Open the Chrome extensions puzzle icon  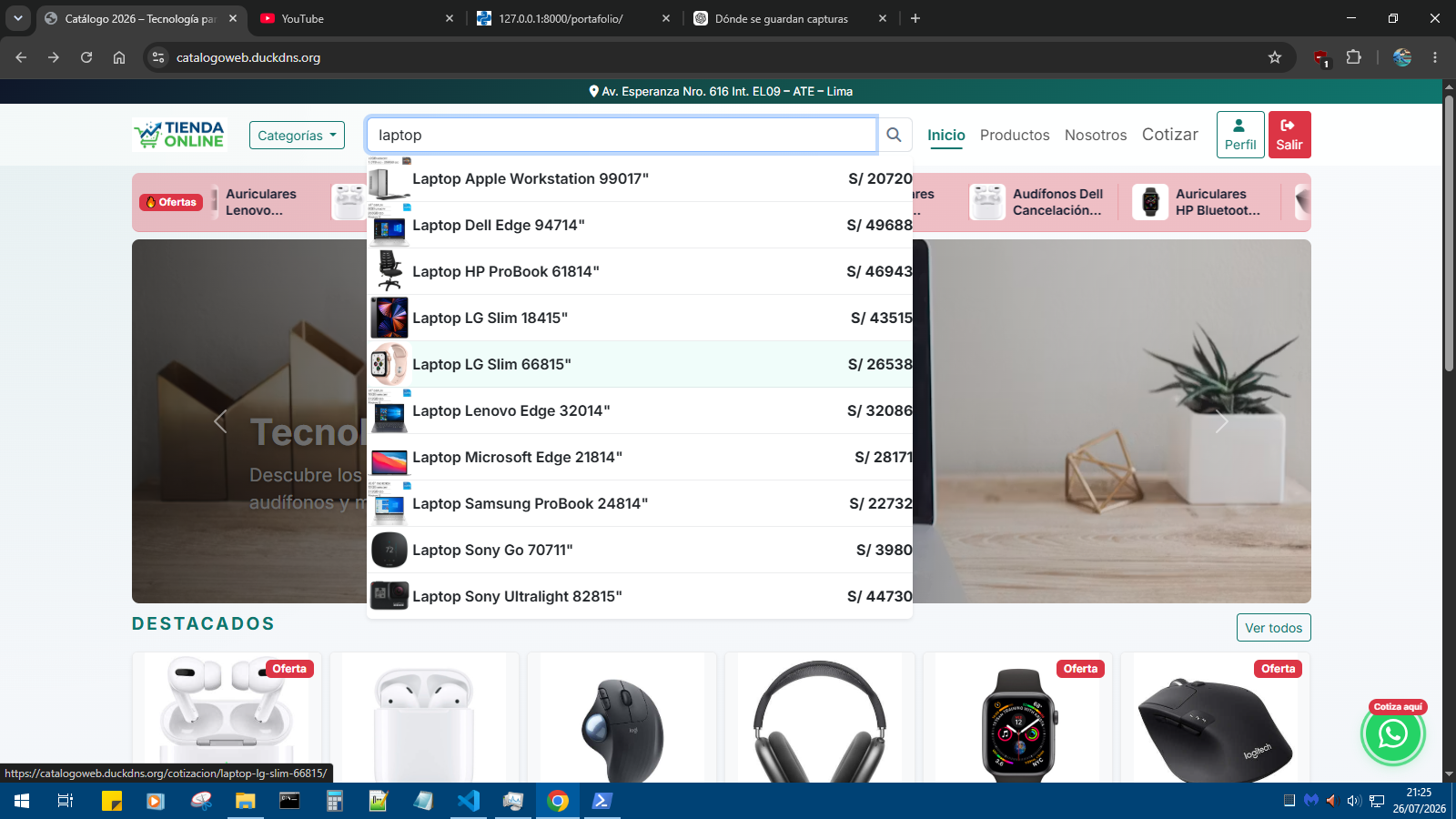point(1353,57)
